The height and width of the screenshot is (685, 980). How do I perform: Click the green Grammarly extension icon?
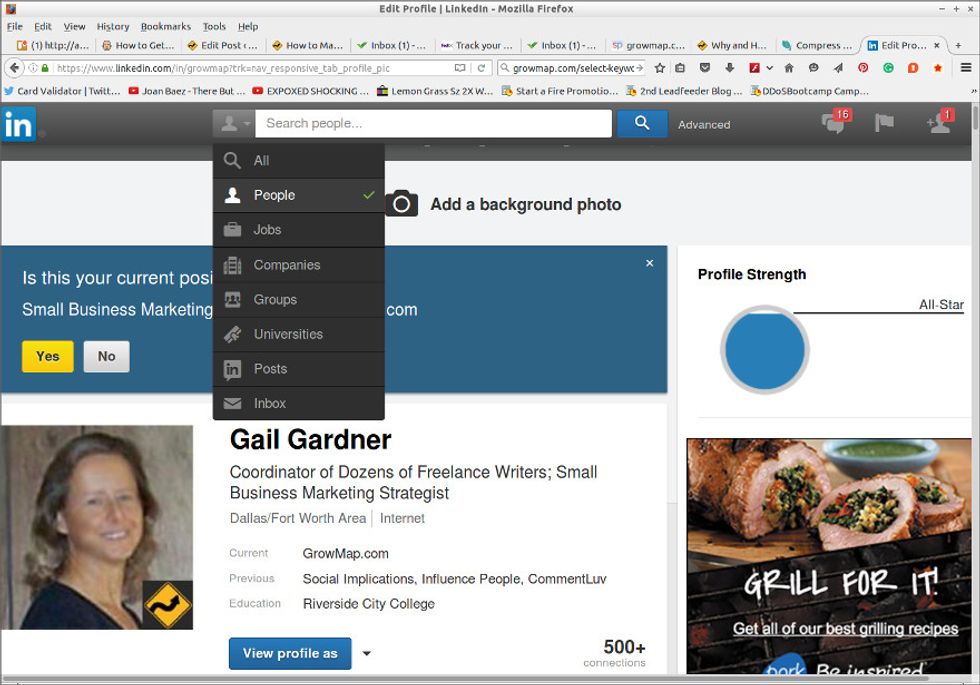point(888,68)
